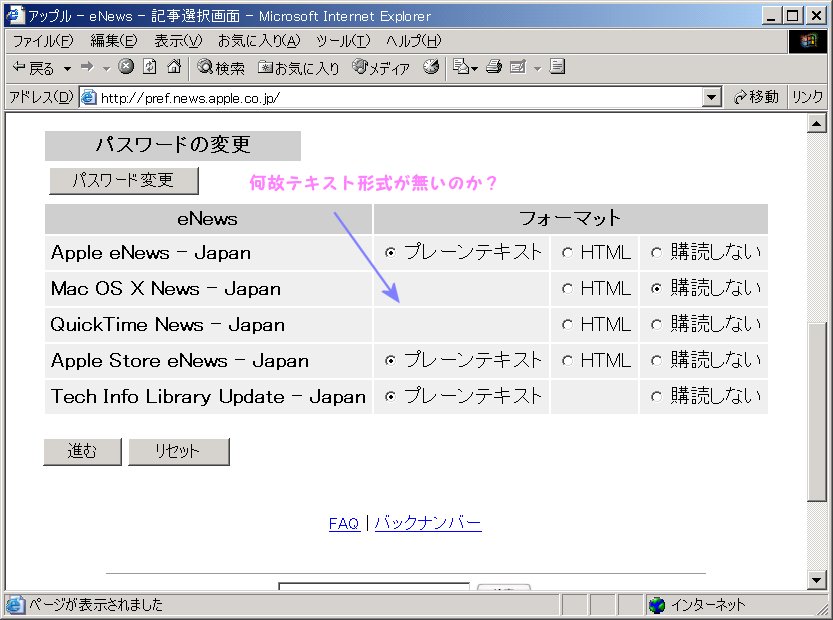Open the 編集(E) menu
833x620 pixels.
[x=114, y=41]
